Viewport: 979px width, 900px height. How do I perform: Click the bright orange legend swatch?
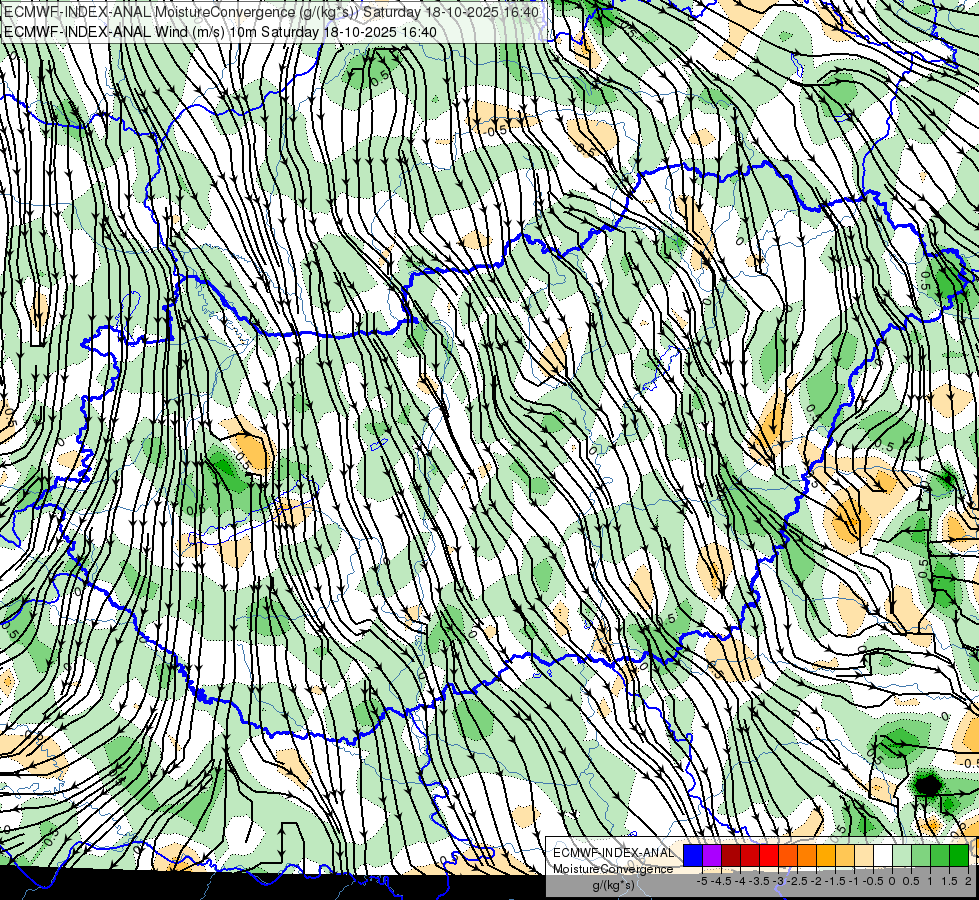807,855
